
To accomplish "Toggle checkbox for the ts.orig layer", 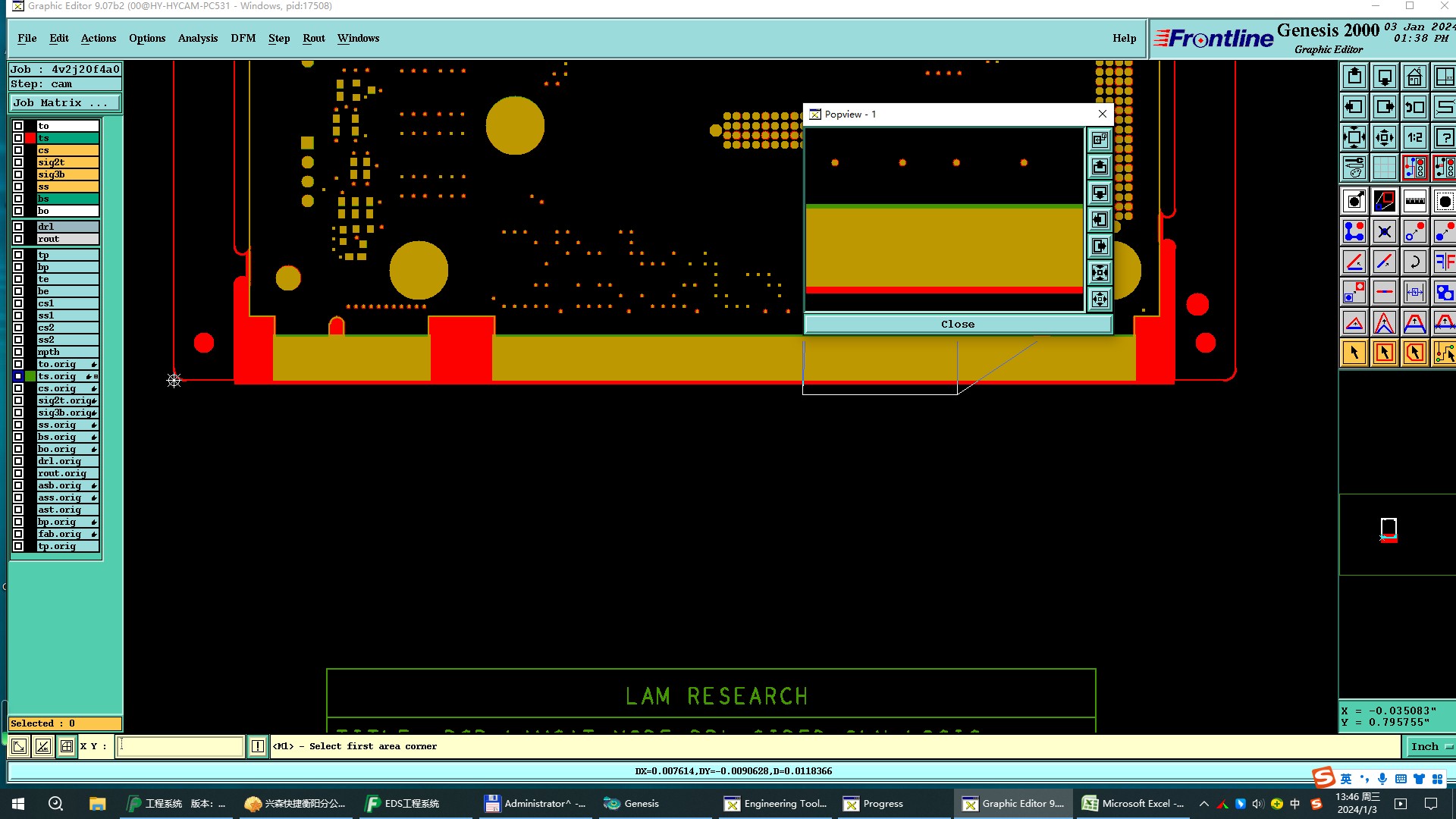I will point(18,376).
